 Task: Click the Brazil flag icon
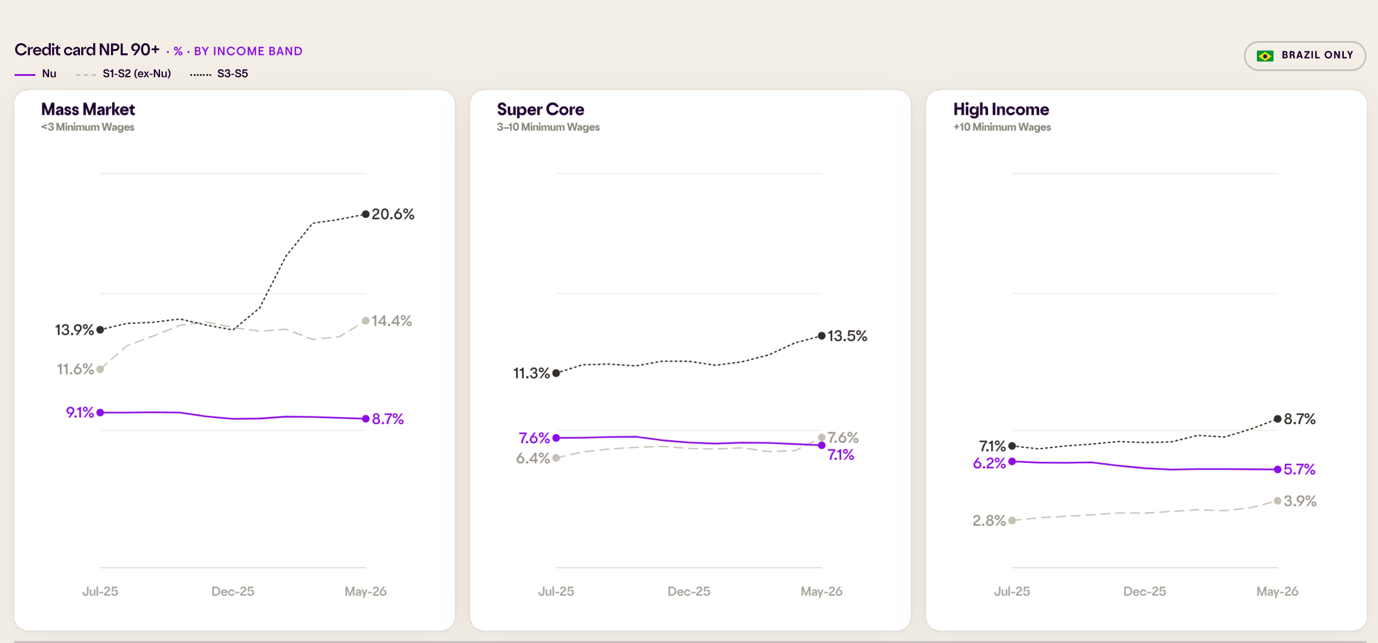(1265, 56)
